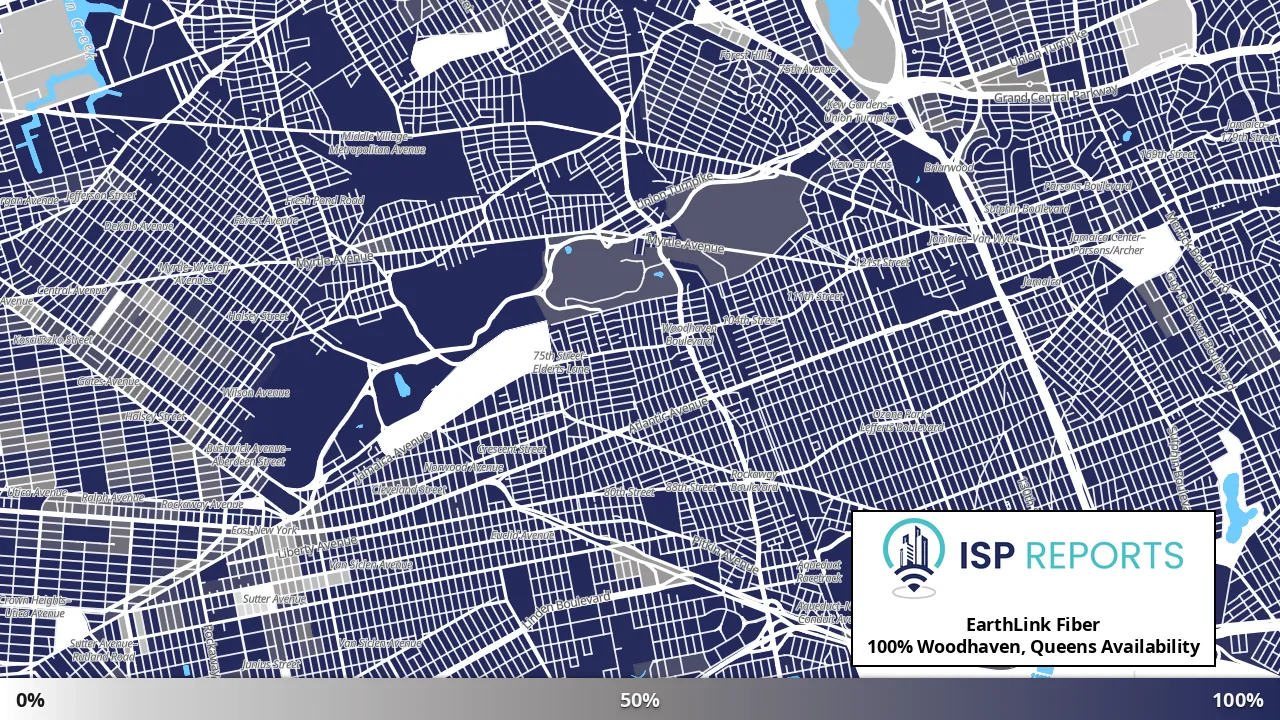This screenshot has width=1280, height=720.
Task: Select the Norwood Avenue label
Action: tap(463, 468)
